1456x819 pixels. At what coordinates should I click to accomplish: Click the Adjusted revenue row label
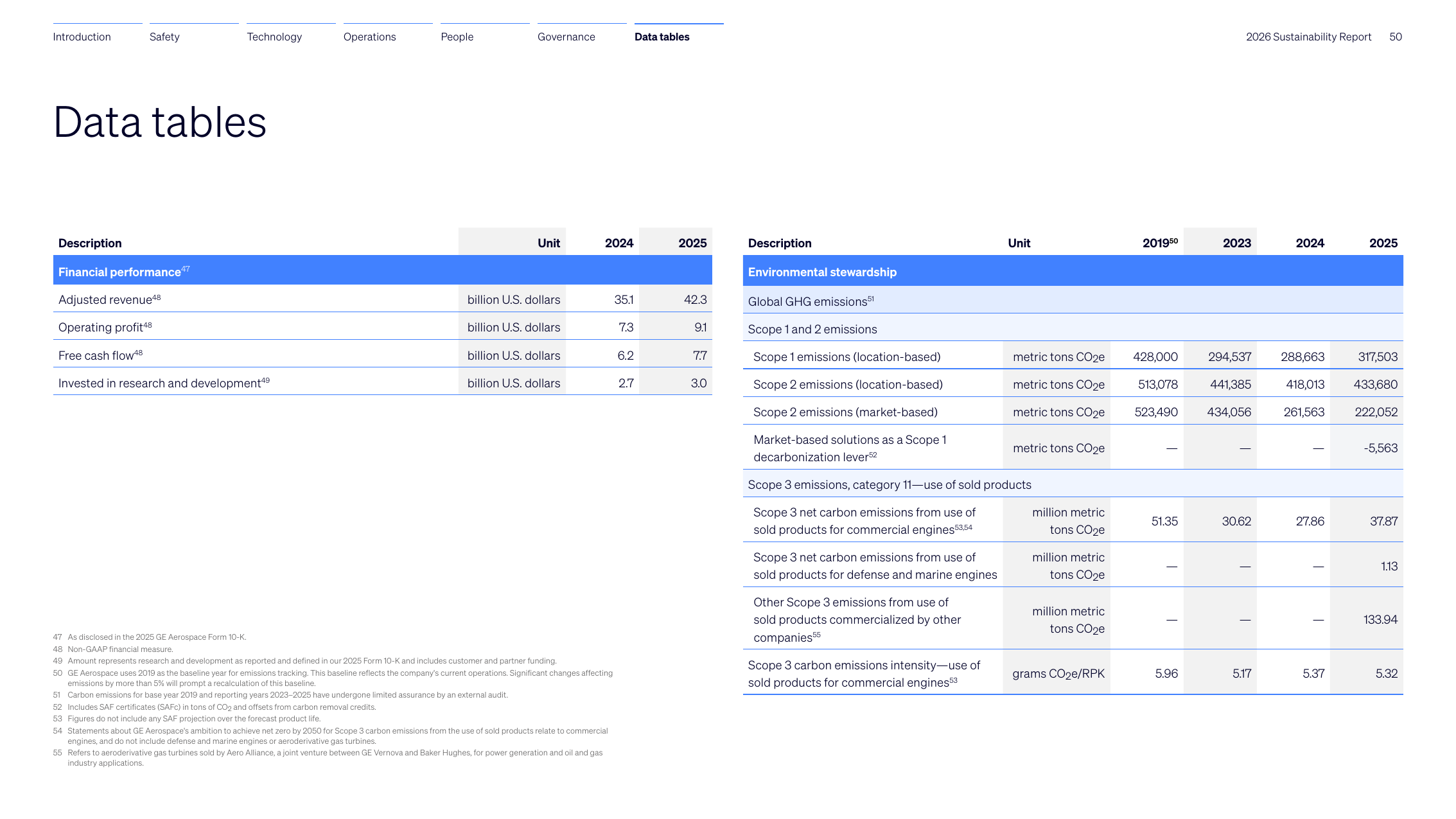[x=109, y=299]
